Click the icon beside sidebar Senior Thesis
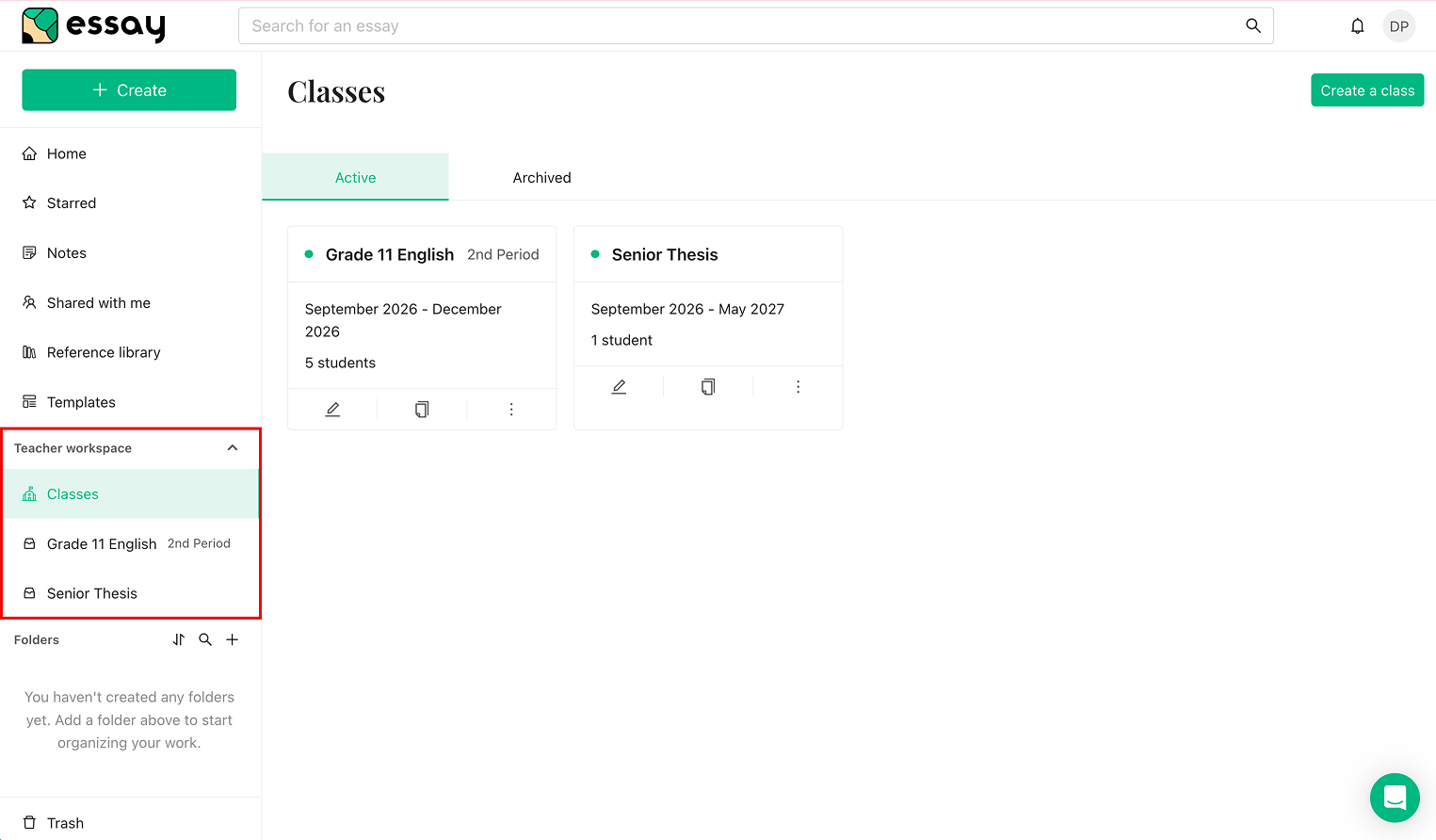Image resolution: width=1436 pixels, height=840 pixels. (x=29, y=593)
